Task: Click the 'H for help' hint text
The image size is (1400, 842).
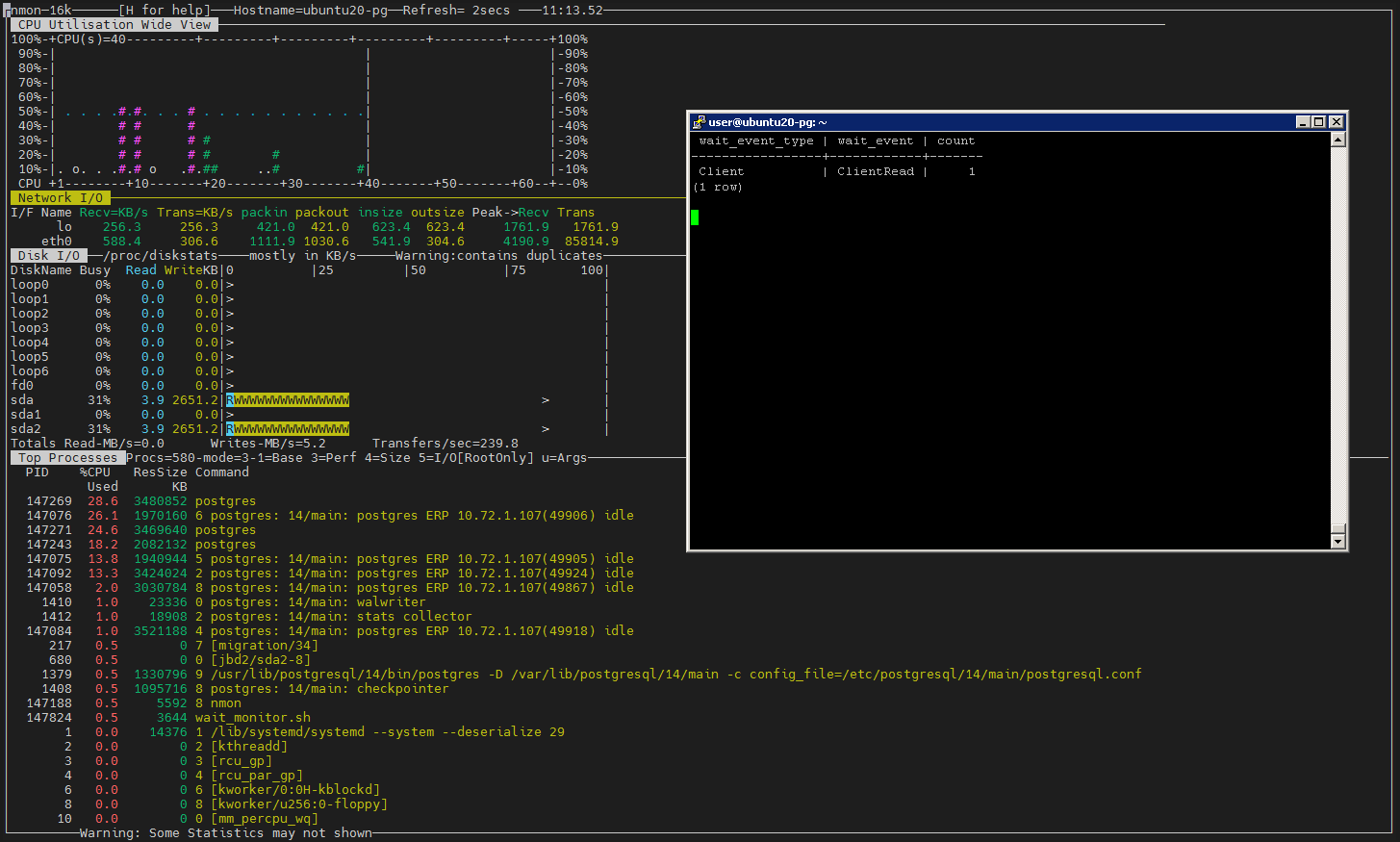Action: (164, 11)
